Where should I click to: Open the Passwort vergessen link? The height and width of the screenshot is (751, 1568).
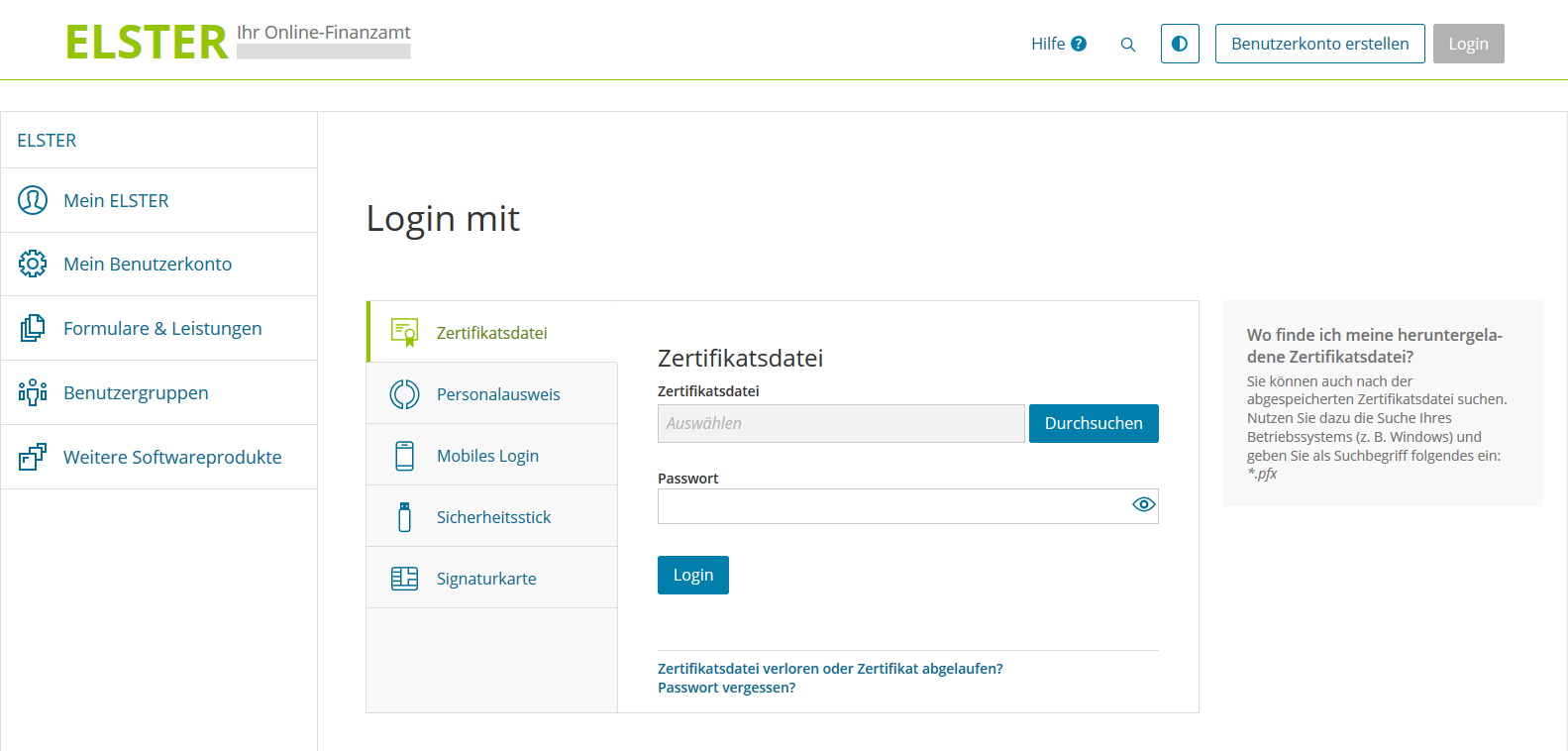point(726,688)
